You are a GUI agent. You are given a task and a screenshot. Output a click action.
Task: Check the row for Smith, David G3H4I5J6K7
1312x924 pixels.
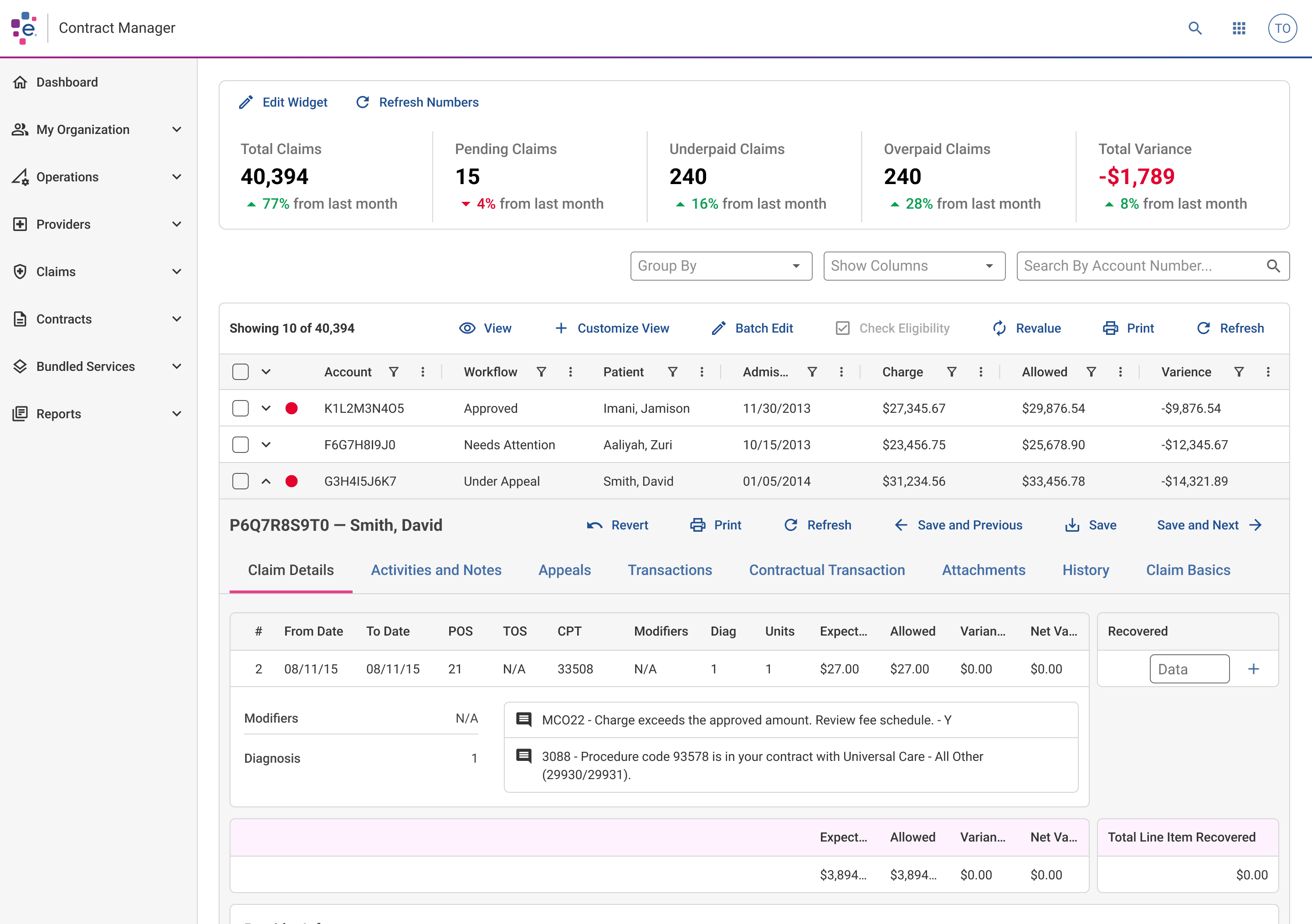click(241, 481)
